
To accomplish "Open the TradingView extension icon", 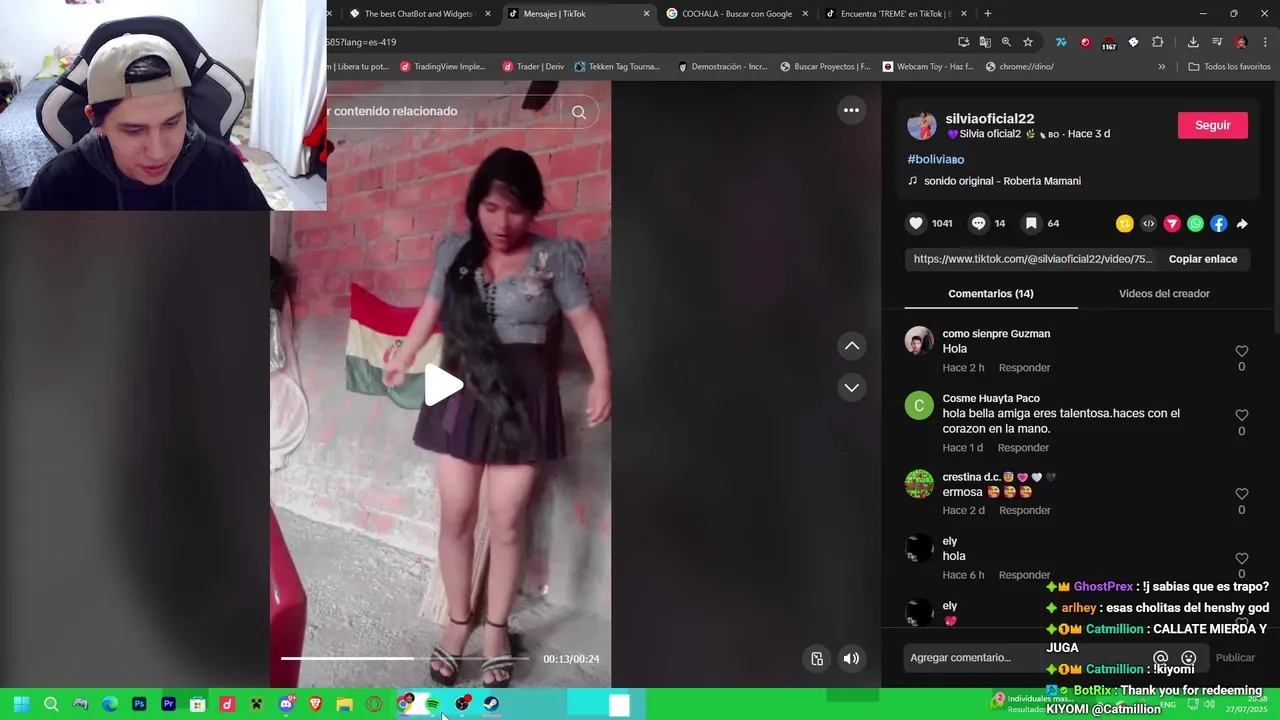I will pyautogui.click(x=1061, y=42).
